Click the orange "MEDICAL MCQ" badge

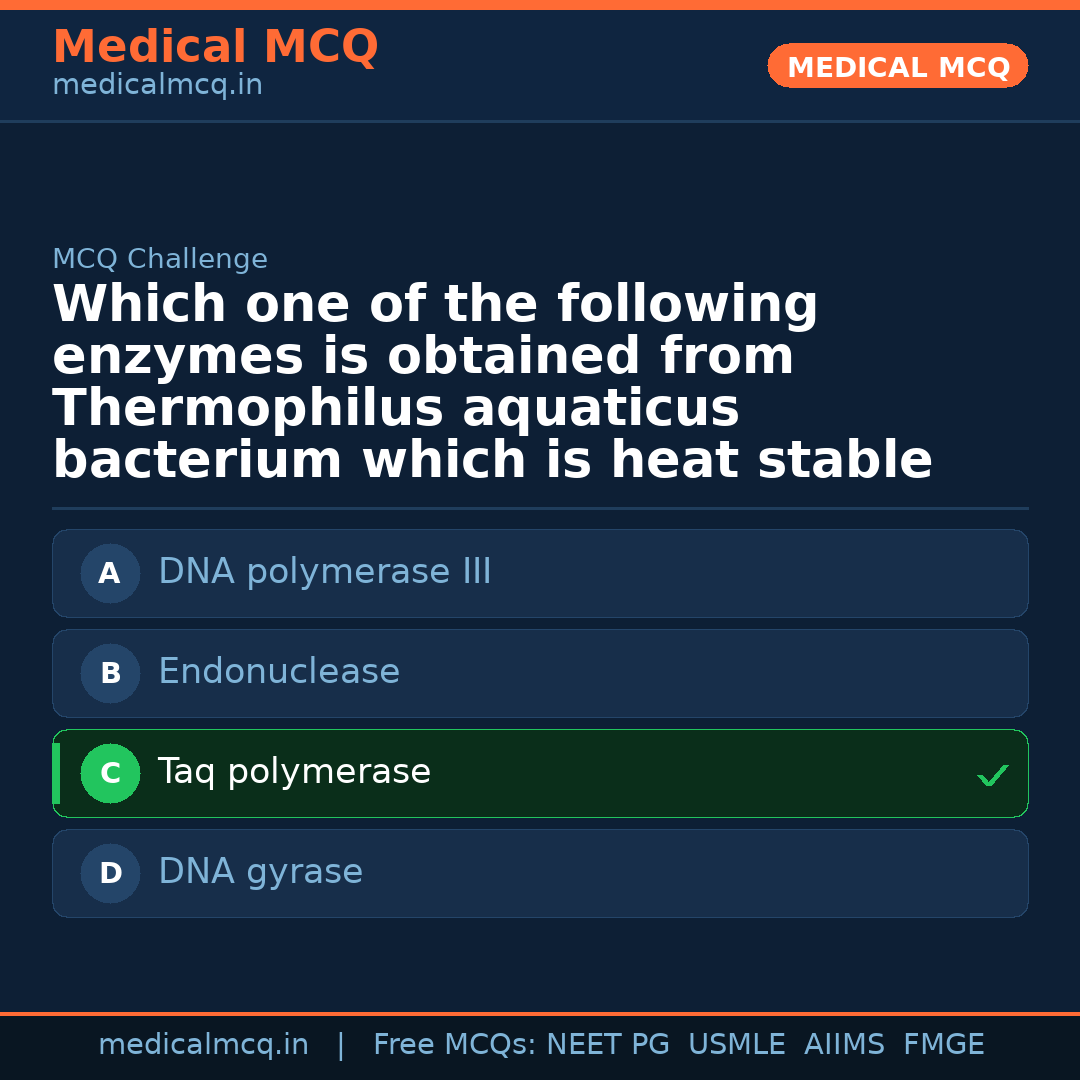pos(897,67)
